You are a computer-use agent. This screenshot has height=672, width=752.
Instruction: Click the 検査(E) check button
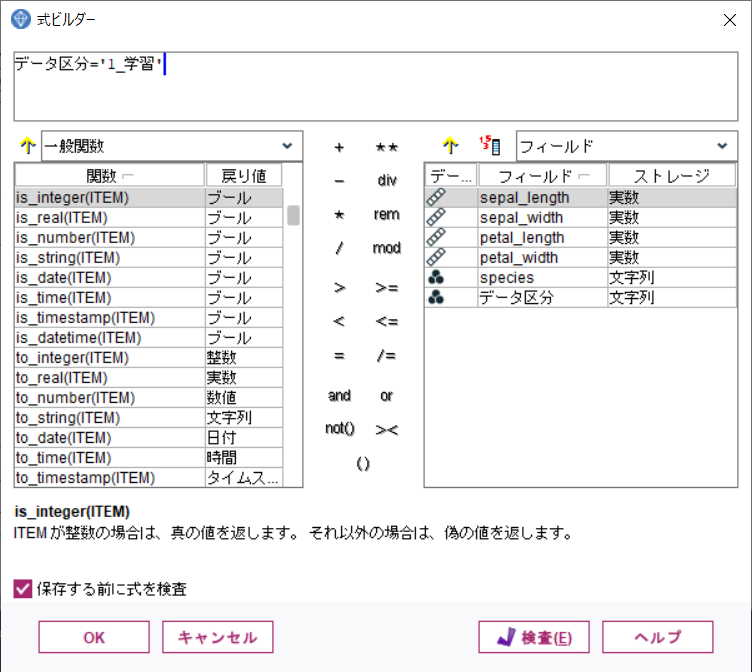(x=534, y=637)
